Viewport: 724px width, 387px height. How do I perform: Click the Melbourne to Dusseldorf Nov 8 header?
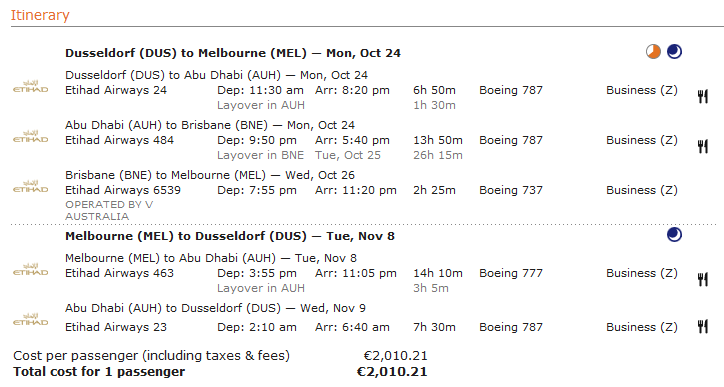coord(230,236)
